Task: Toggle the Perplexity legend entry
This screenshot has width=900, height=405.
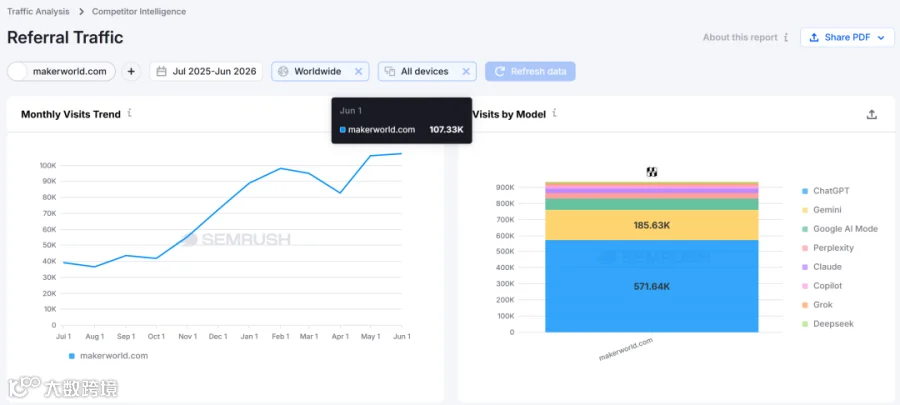Action: point(828,248)
